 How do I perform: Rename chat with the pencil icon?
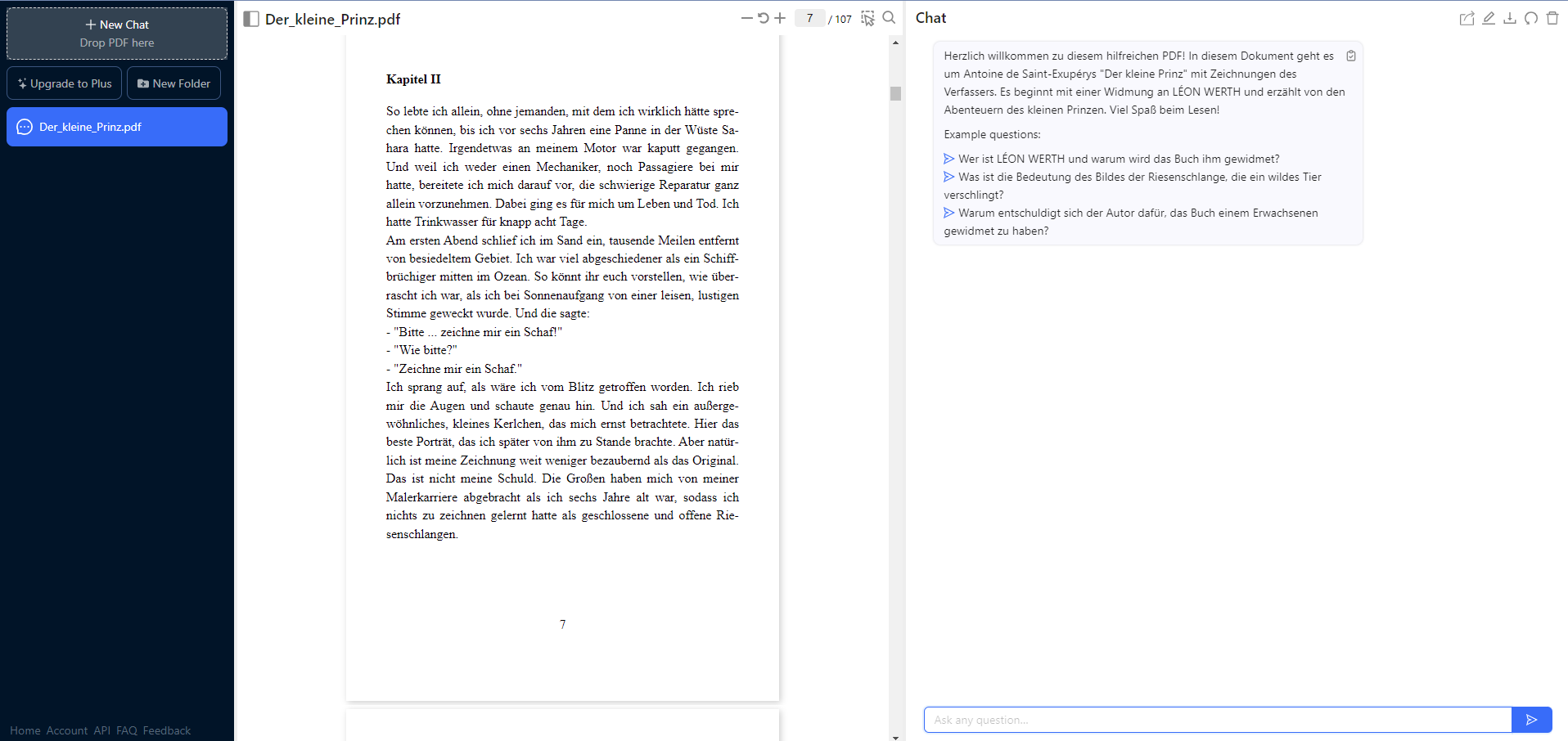tap(1489, 18)
